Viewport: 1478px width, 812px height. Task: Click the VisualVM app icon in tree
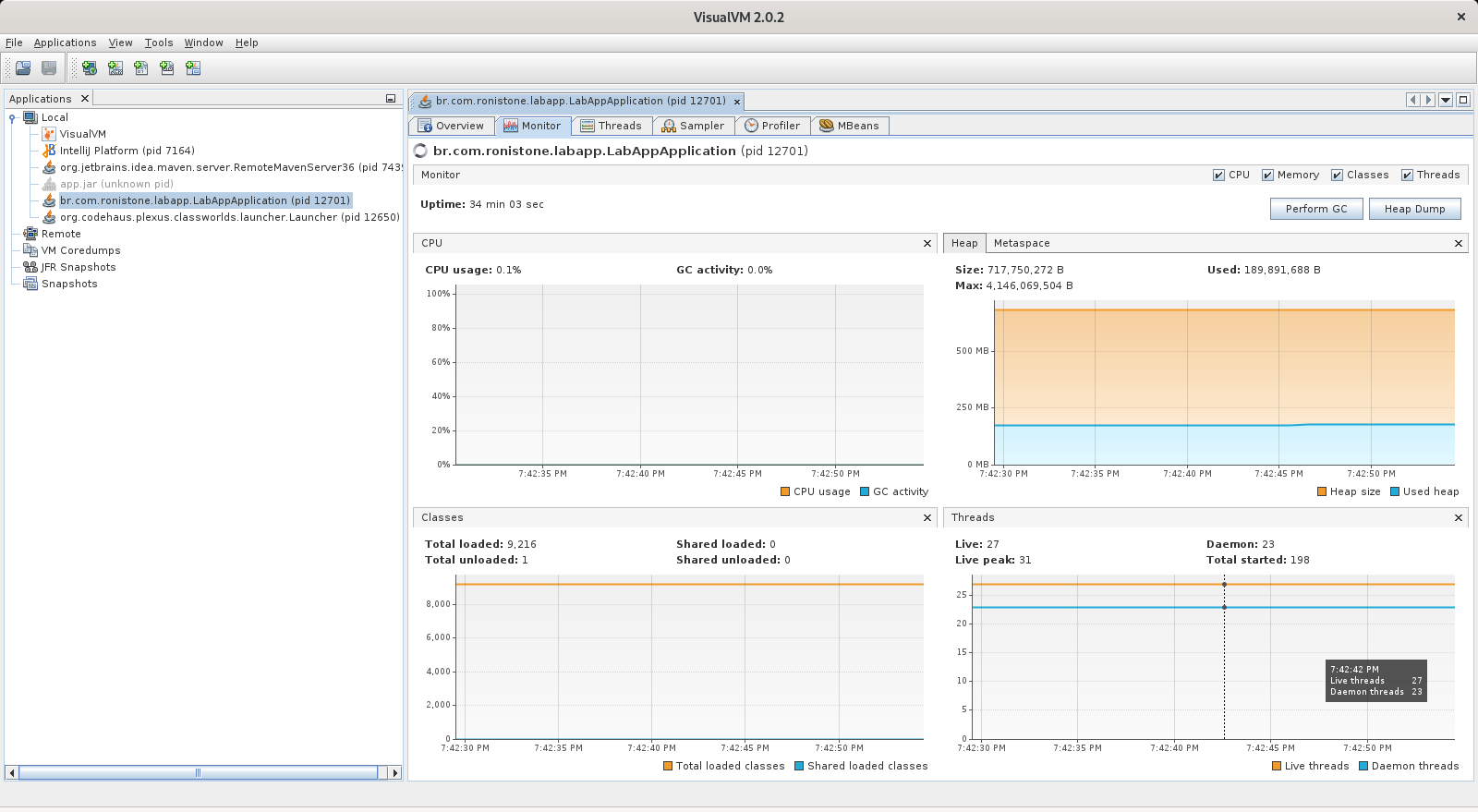pos(49,134)
